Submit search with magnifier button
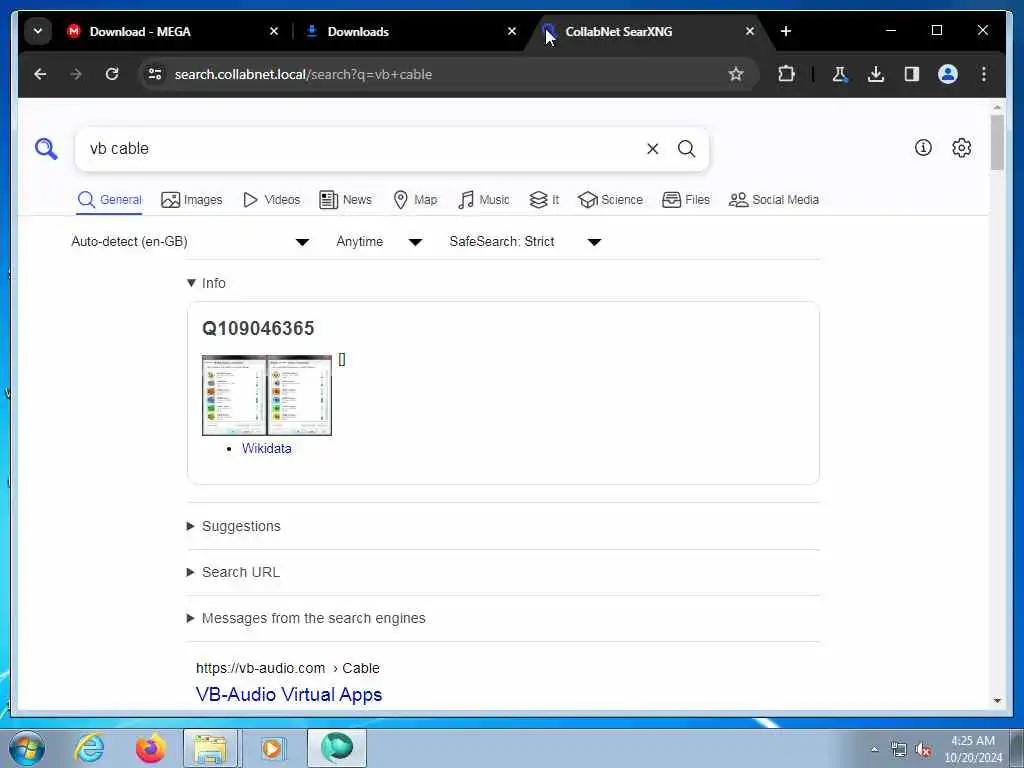Image resolution: width=1024 pixels, height=768 pixels. tap(686, 149)
